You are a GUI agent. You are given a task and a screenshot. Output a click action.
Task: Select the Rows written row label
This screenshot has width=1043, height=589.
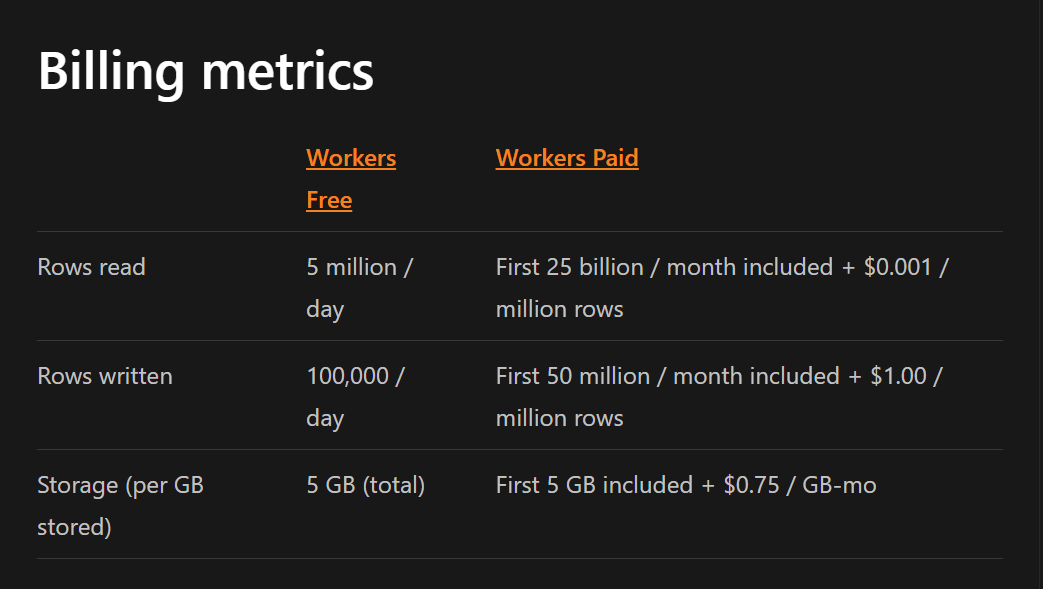tap(104, 376)
